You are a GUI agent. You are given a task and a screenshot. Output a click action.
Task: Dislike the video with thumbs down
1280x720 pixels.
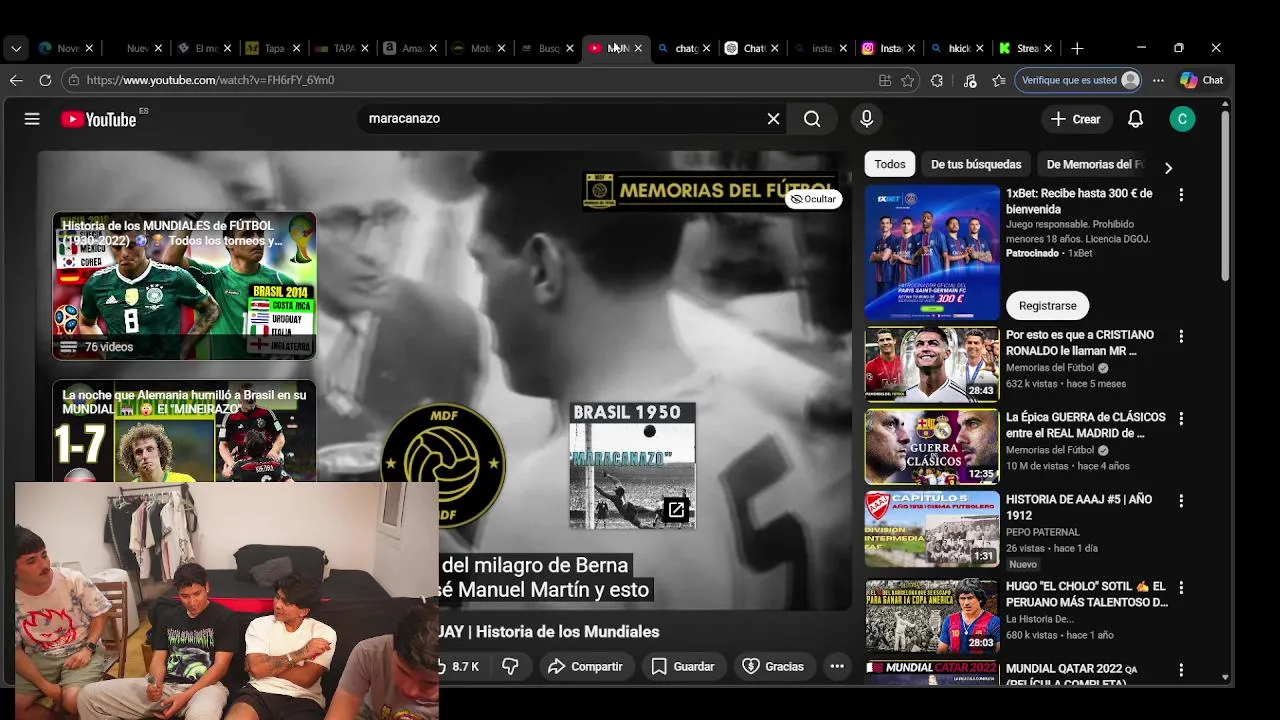(510, 666)
